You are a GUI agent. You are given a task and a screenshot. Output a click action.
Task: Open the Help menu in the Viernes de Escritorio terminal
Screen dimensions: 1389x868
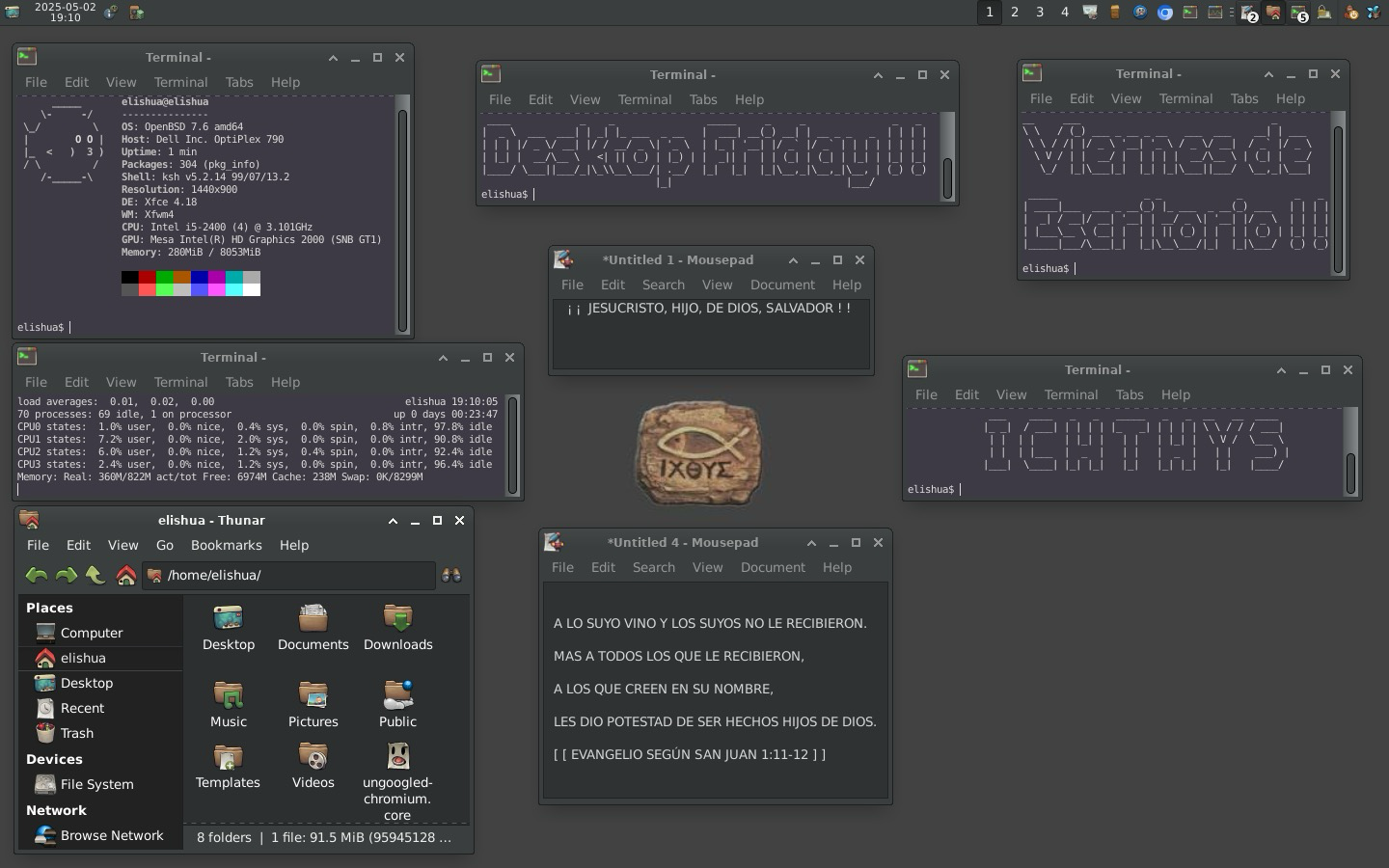click(x=1291, y=98)
